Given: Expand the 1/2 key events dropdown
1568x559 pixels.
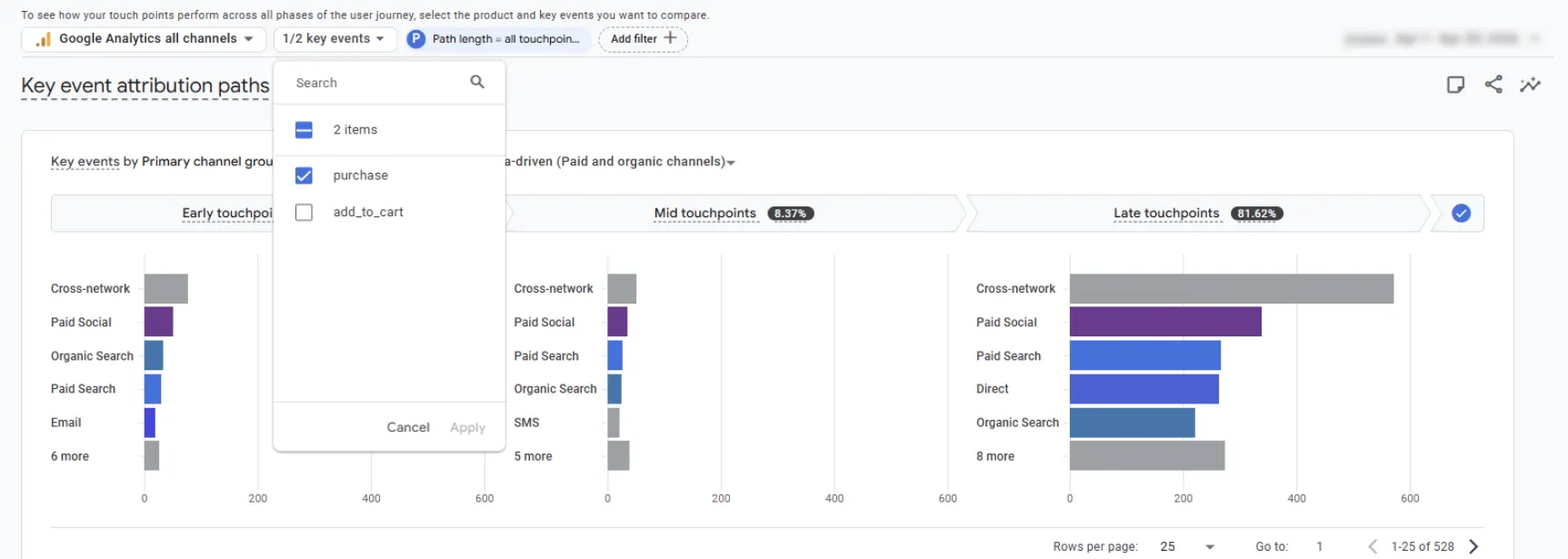Looking at the screenshot, I should click(x=335, y=39).
